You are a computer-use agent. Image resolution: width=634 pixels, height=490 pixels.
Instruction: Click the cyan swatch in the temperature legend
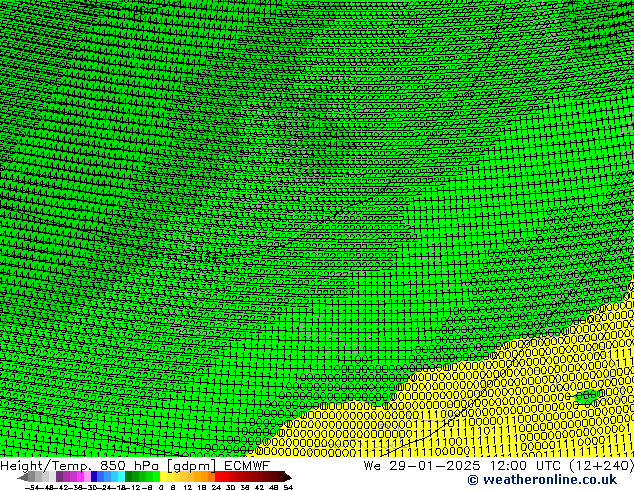(x=121, y=477)
